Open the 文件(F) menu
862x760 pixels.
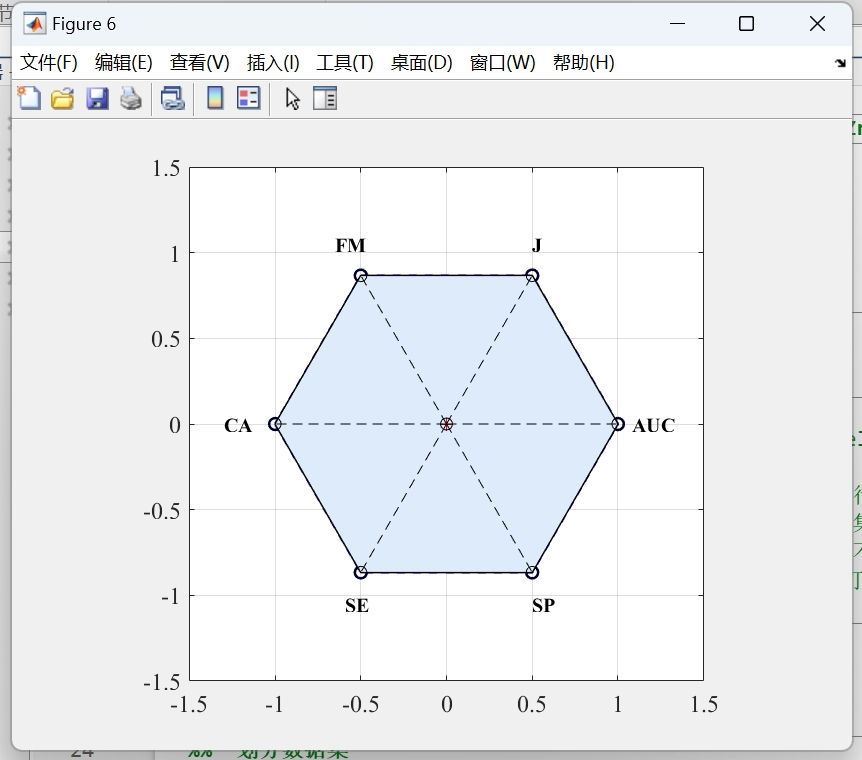coord(49,63)
